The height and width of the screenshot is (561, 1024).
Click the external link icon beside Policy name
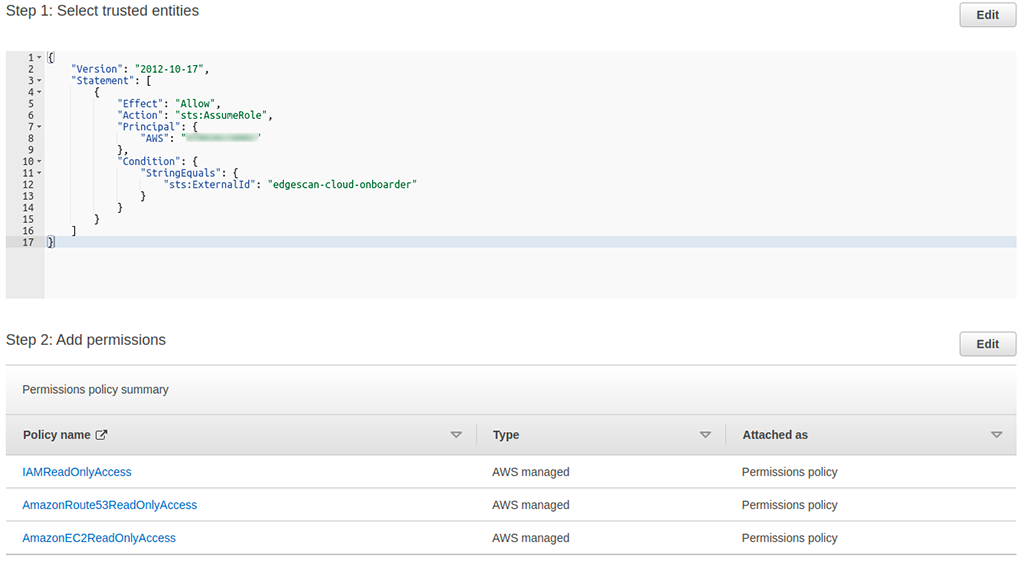point(101,435)
